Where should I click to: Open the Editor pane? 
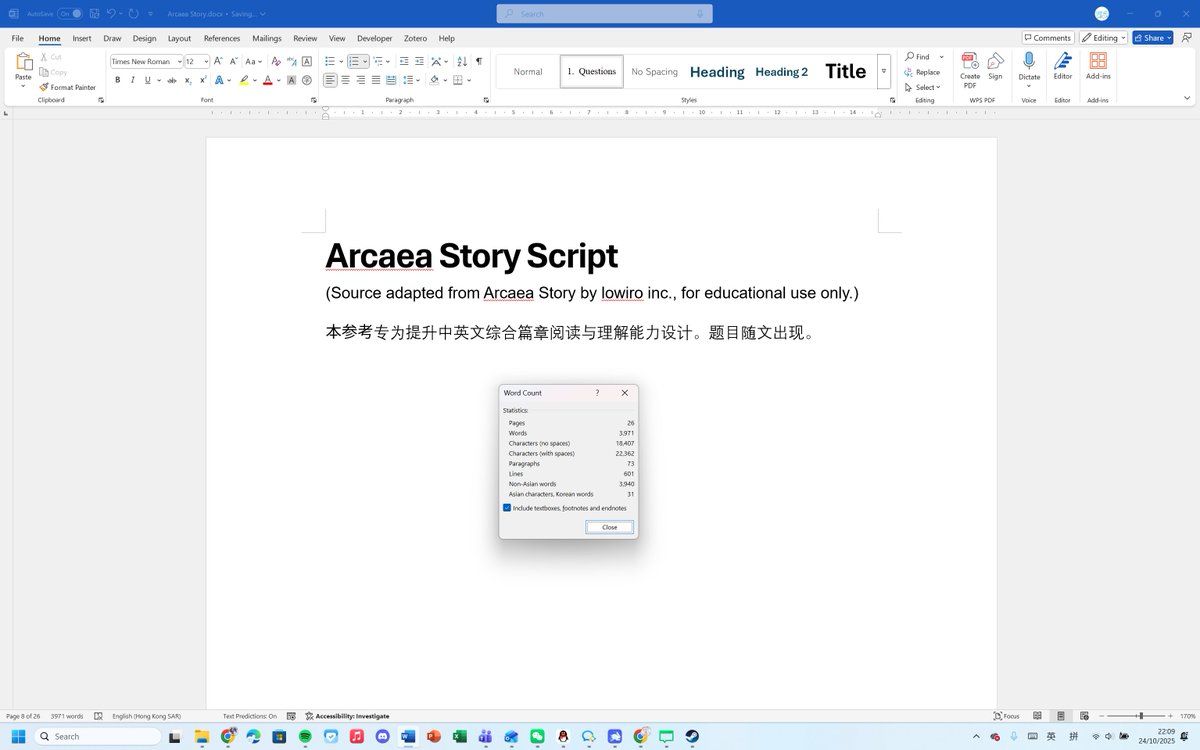click(x=1062, y=66)
